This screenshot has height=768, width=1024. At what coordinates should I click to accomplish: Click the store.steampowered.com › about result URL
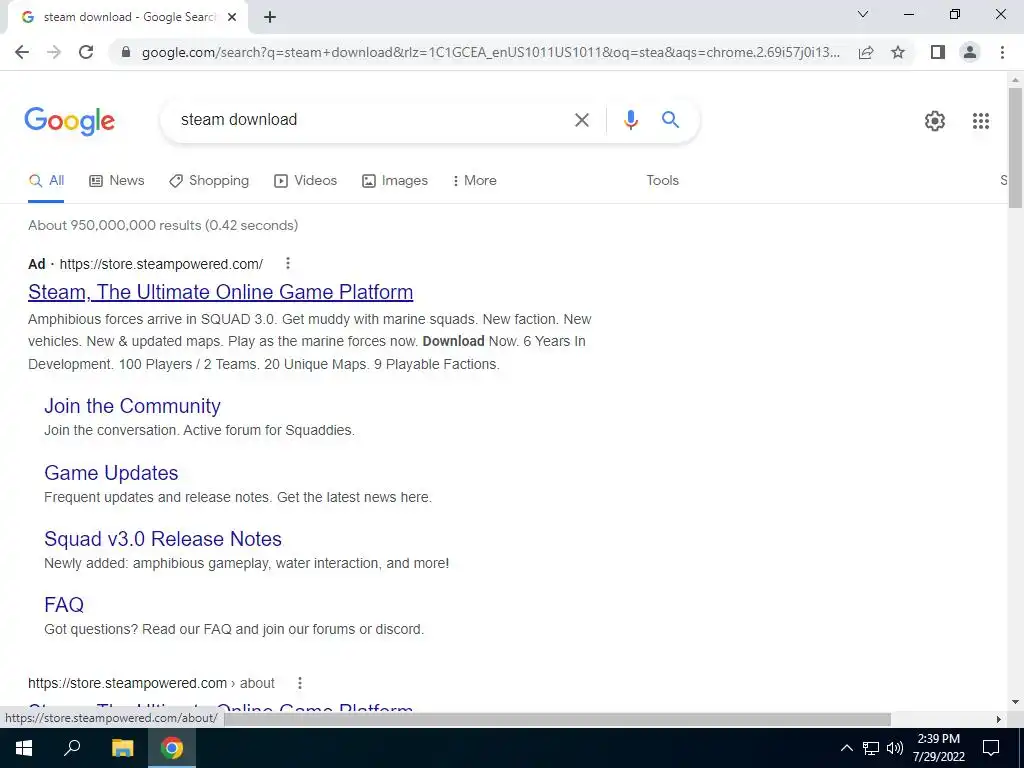(x=151, y=683)
